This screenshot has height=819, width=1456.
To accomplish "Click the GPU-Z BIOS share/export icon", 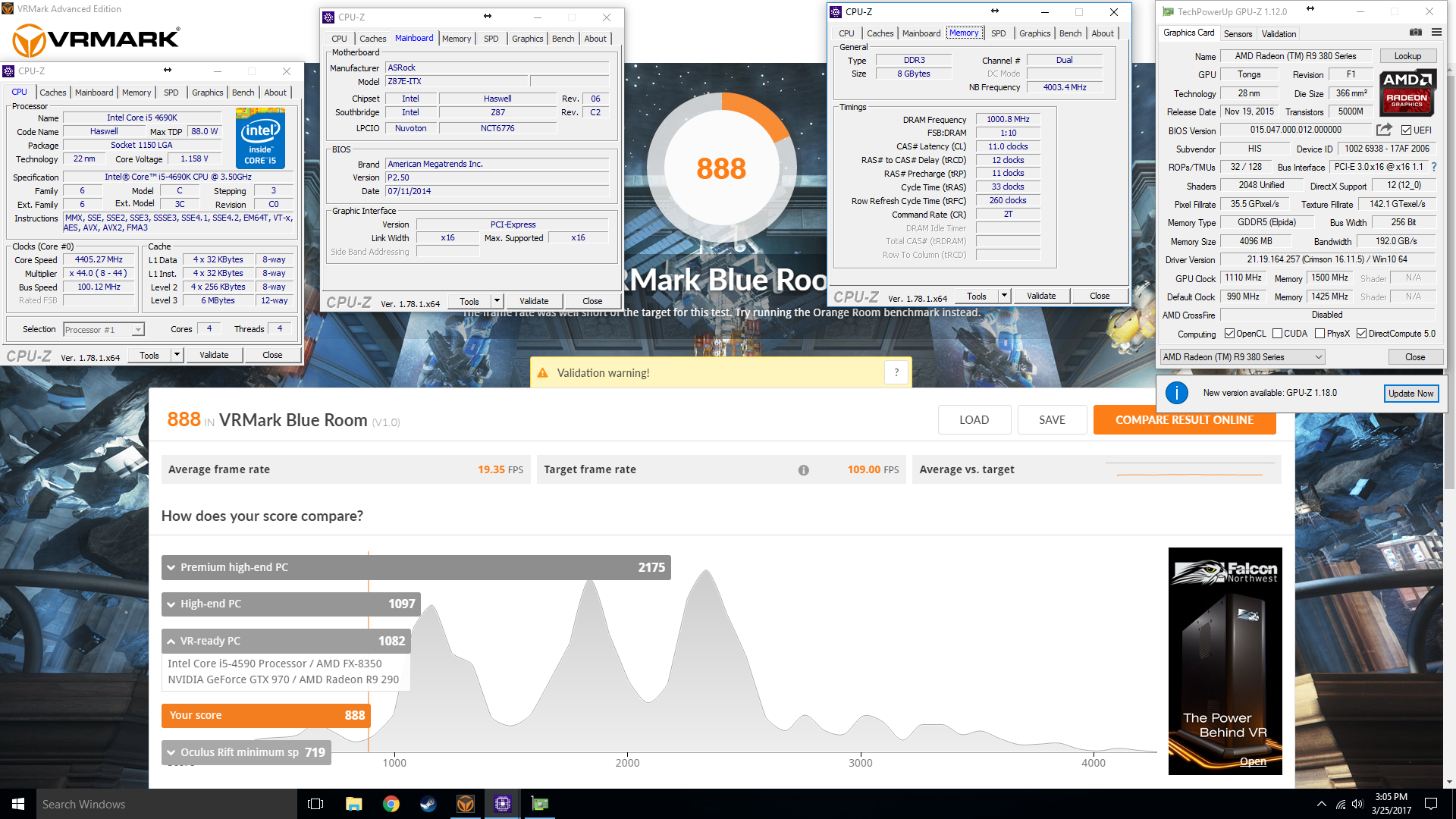I will click(1384, 130).
